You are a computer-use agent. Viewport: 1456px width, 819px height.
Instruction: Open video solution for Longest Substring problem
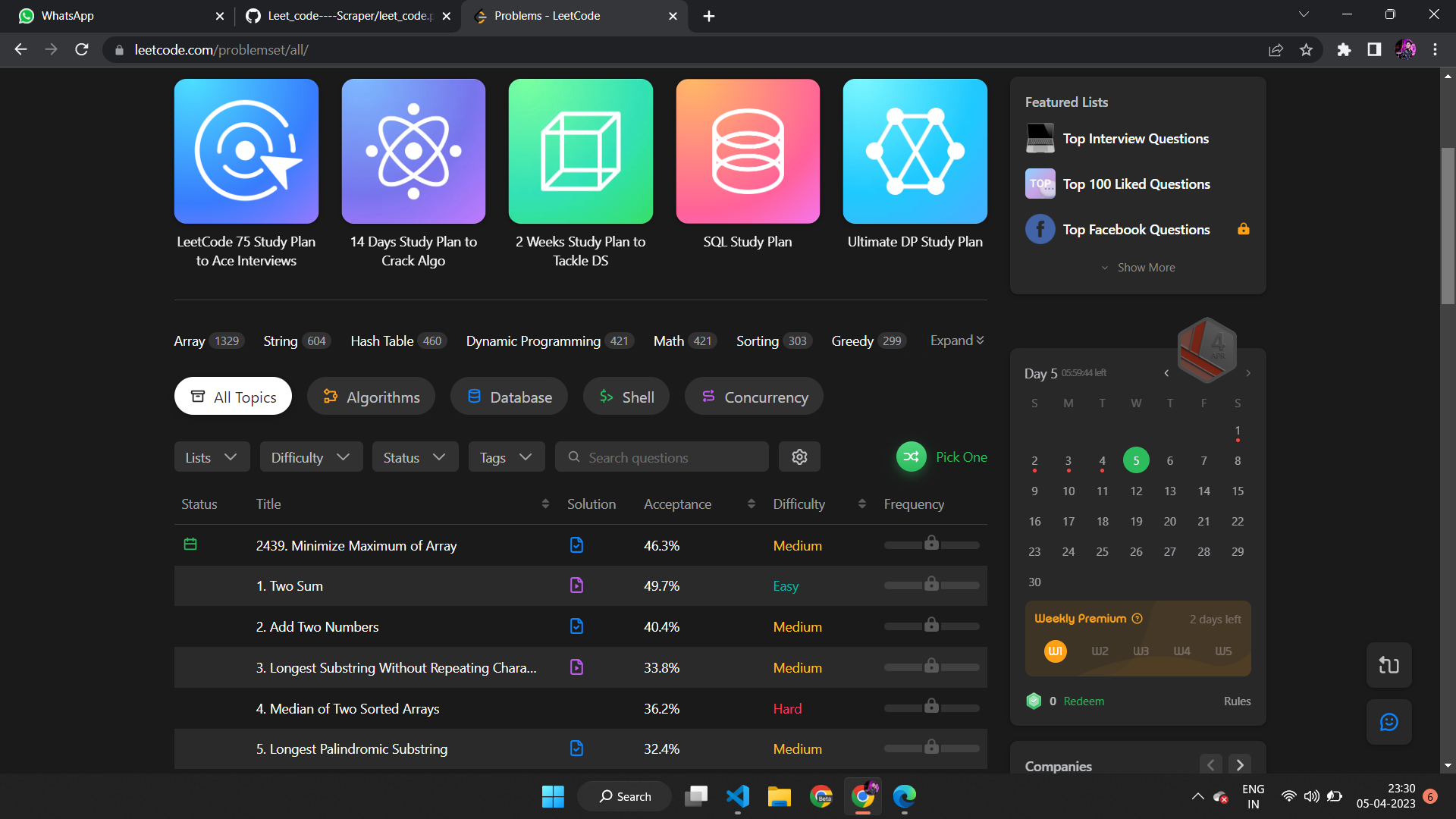tap(576, 667)
